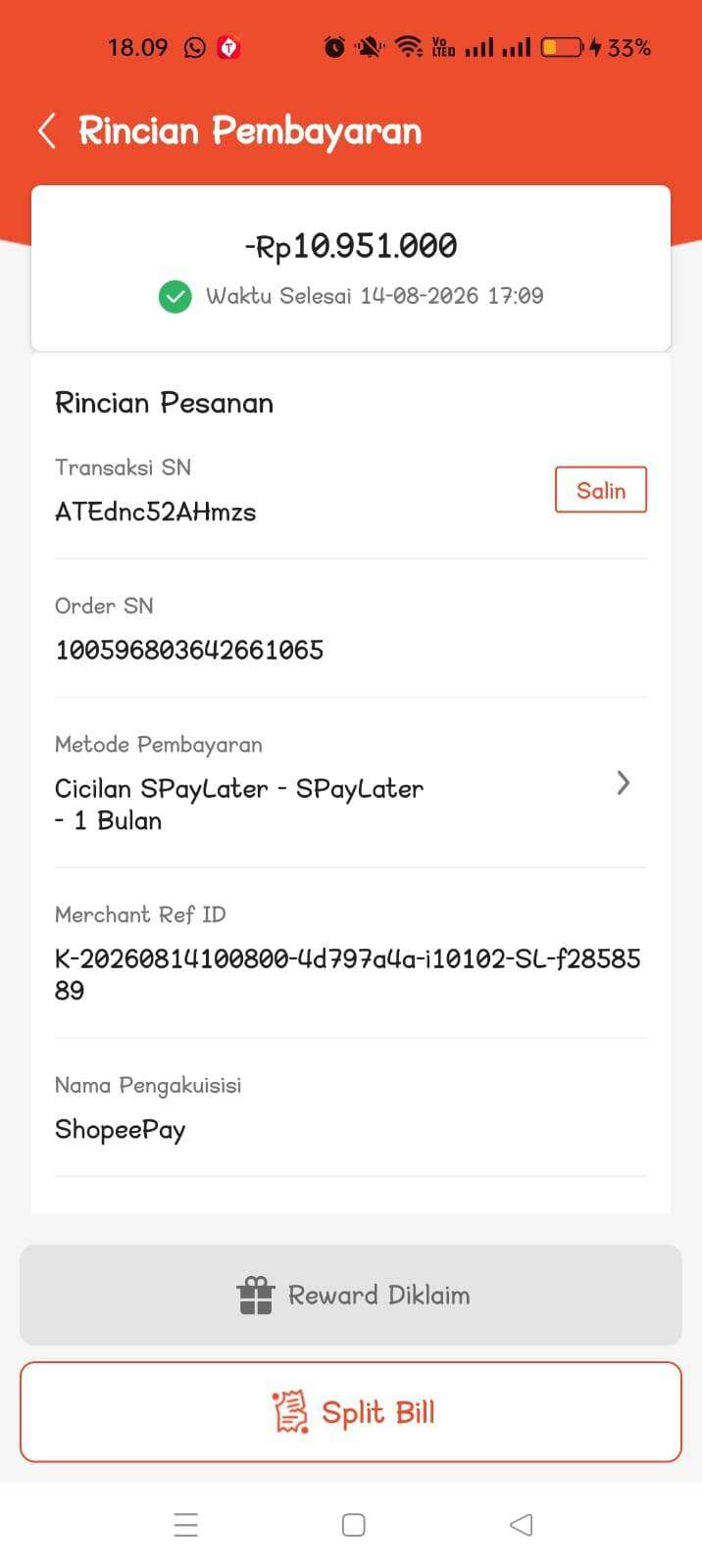Go back using the header arrow

click(46, 130)
